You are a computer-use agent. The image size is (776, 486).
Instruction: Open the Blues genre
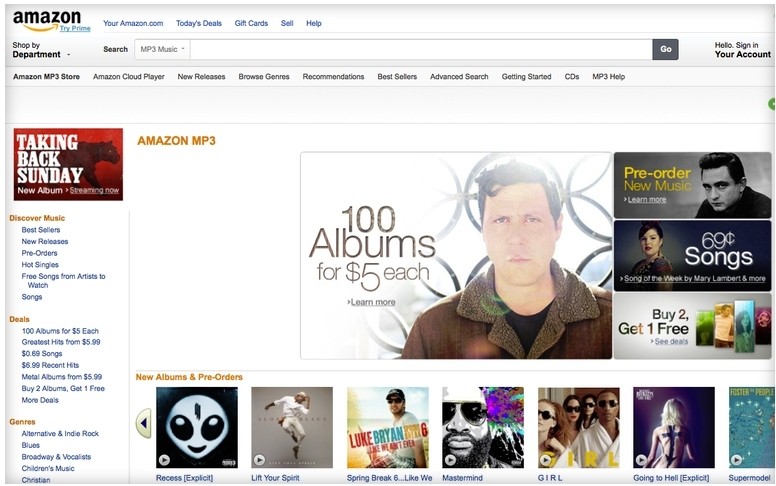[x=30, y=445]
